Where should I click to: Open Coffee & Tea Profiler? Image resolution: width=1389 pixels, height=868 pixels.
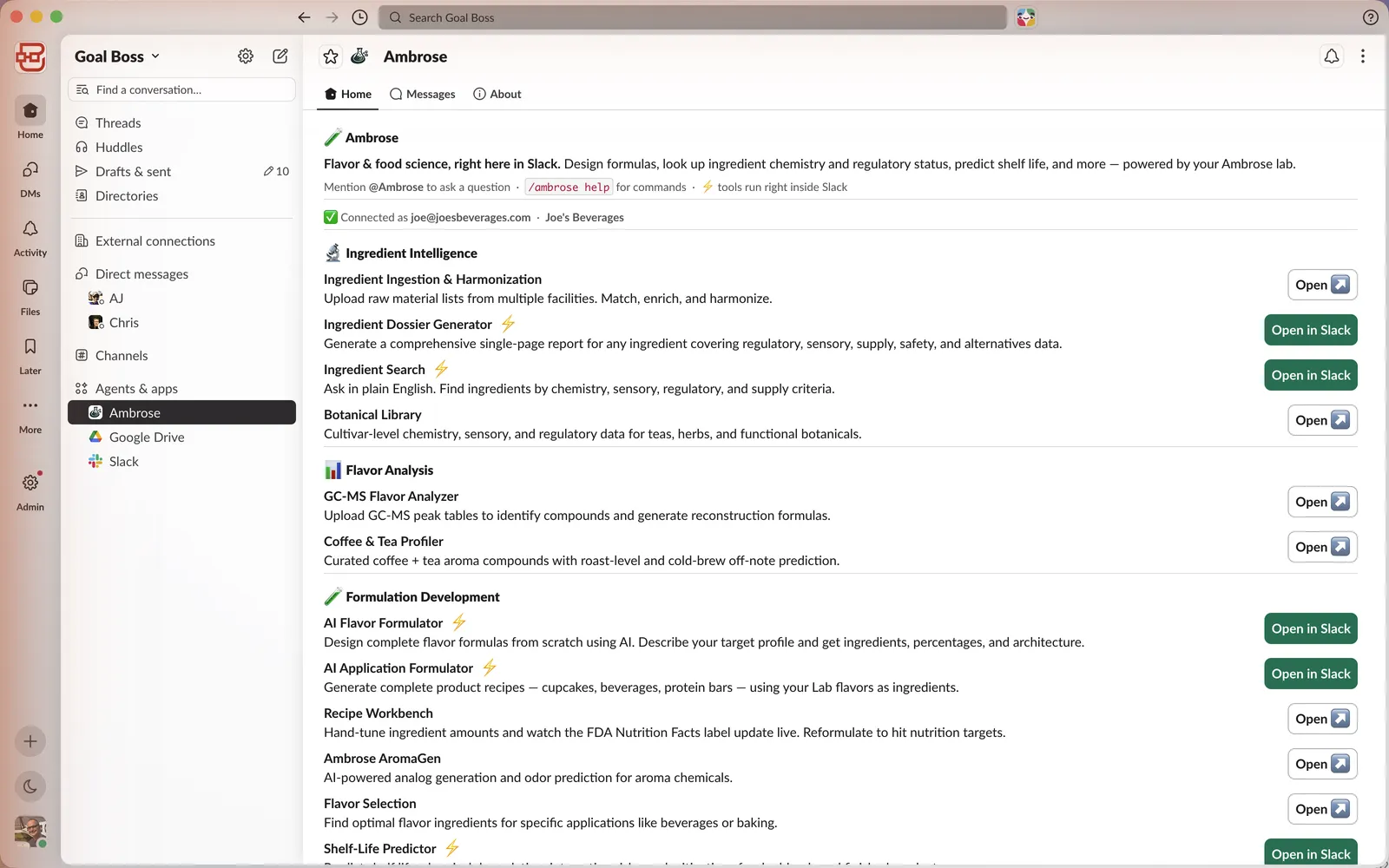[x=1322, y=547]
